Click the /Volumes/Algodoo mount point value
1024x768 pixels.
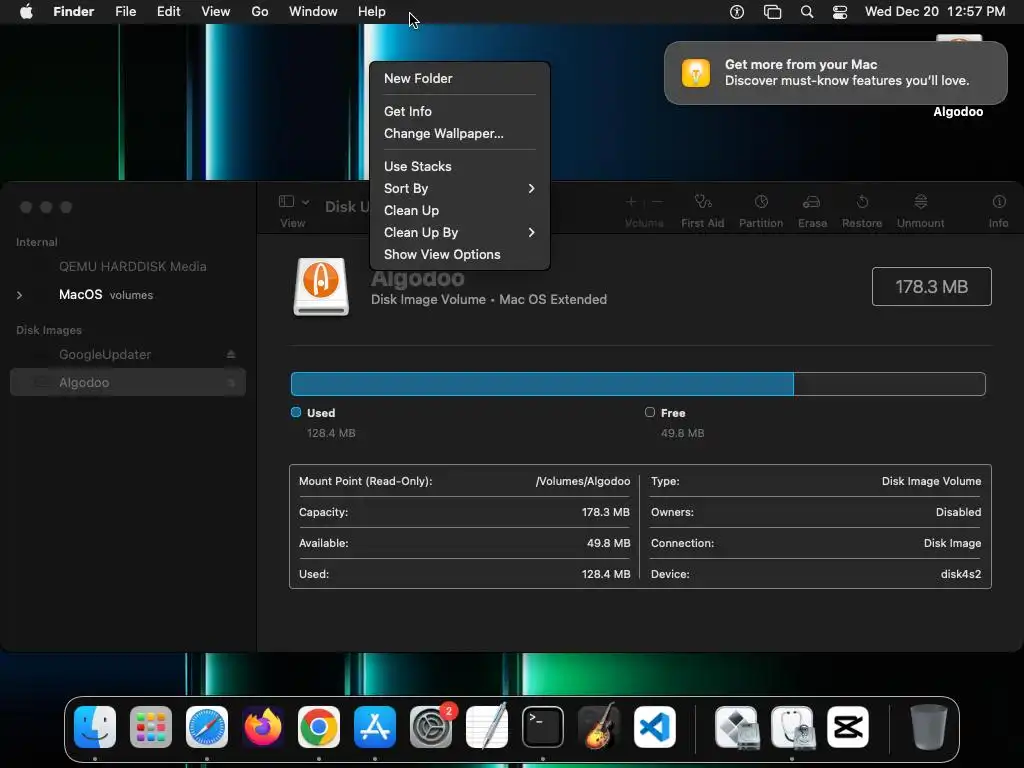click(x=583, y=481)
